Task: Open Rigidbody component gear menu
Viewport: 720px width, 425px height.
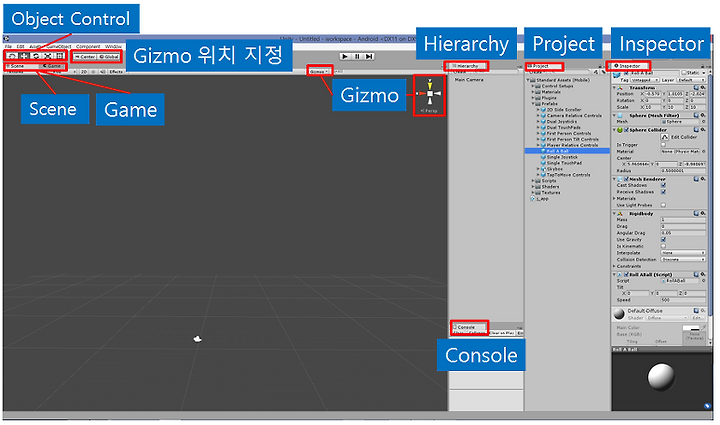Action: click(703, 213)
